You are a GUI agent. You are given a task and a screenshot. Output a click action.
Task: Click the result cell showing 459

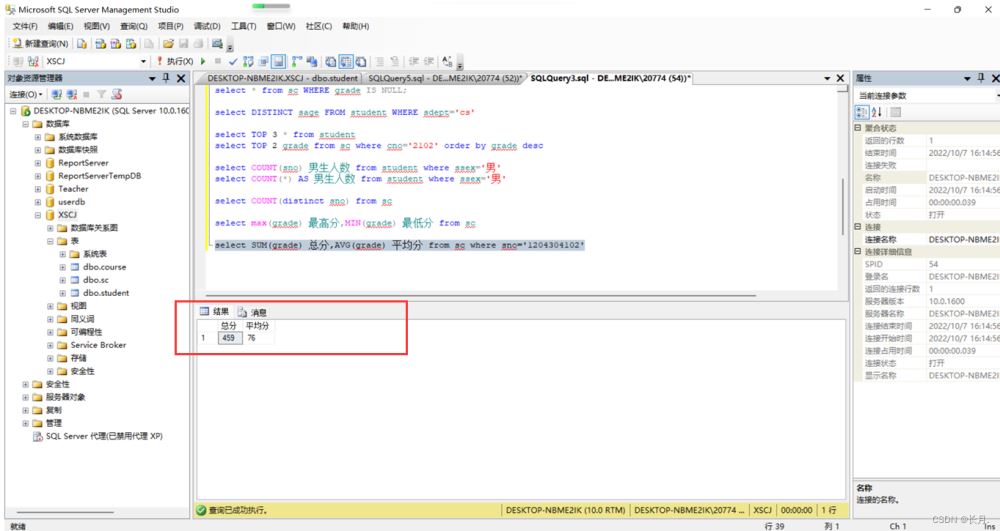[x=228, y=338]
